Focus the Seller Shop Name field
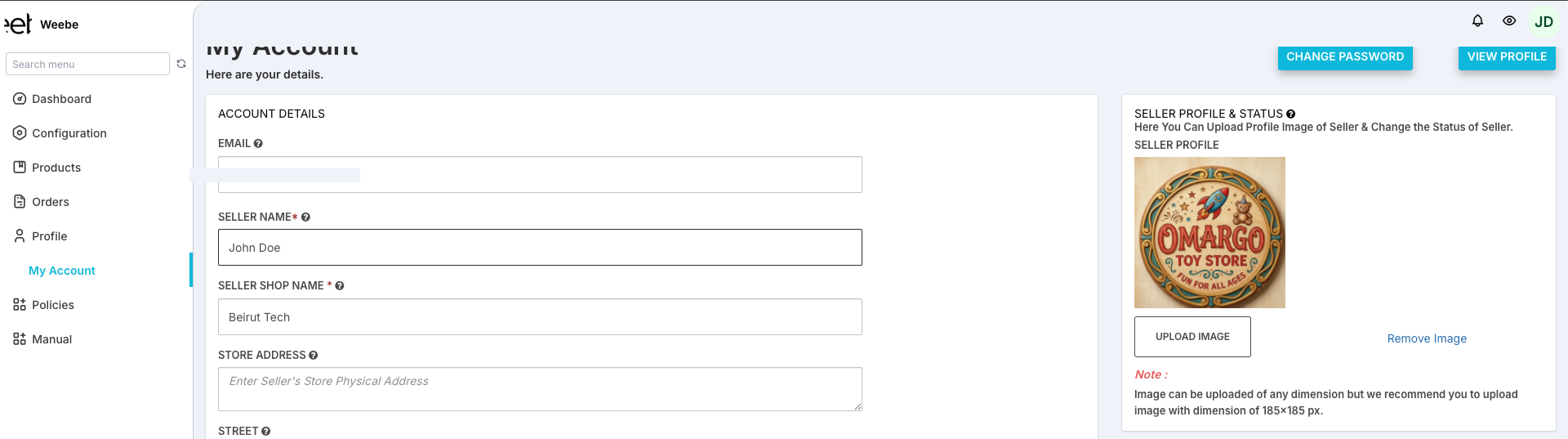 (540, 317)
